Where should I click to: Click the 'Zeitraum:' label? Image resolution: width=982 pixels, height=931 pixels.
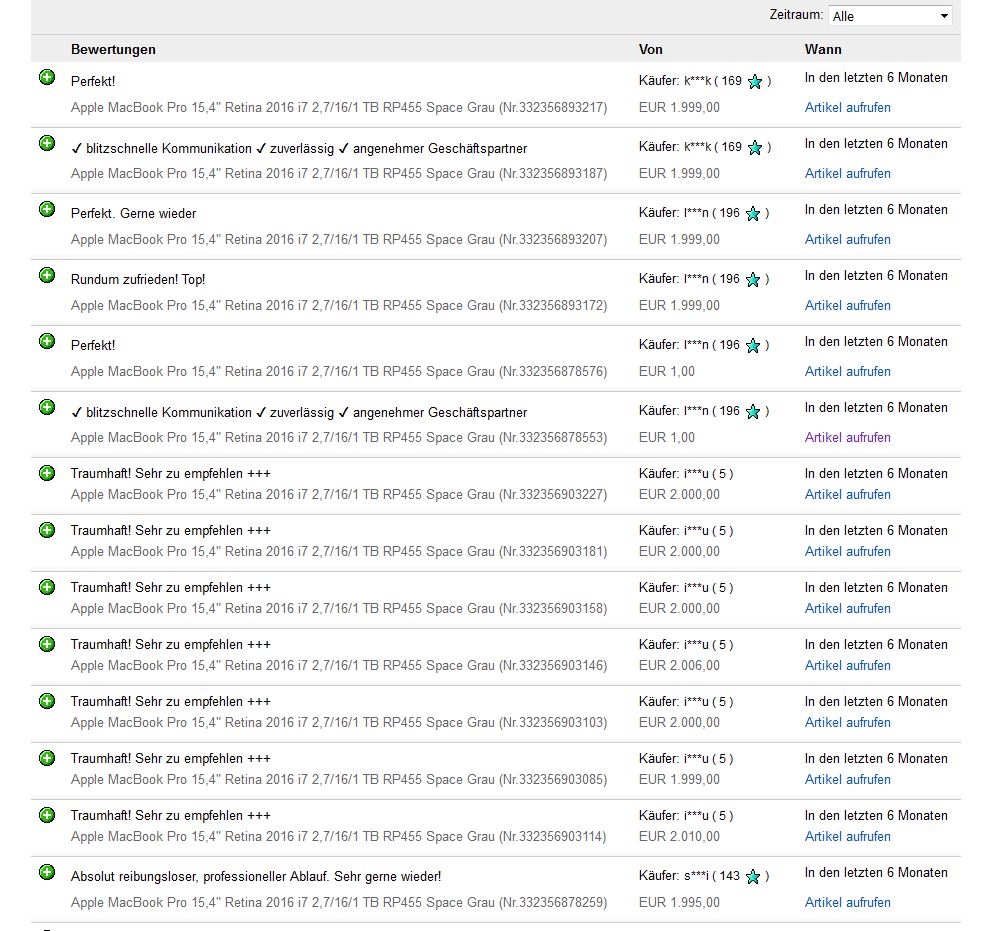pos(796,15)
